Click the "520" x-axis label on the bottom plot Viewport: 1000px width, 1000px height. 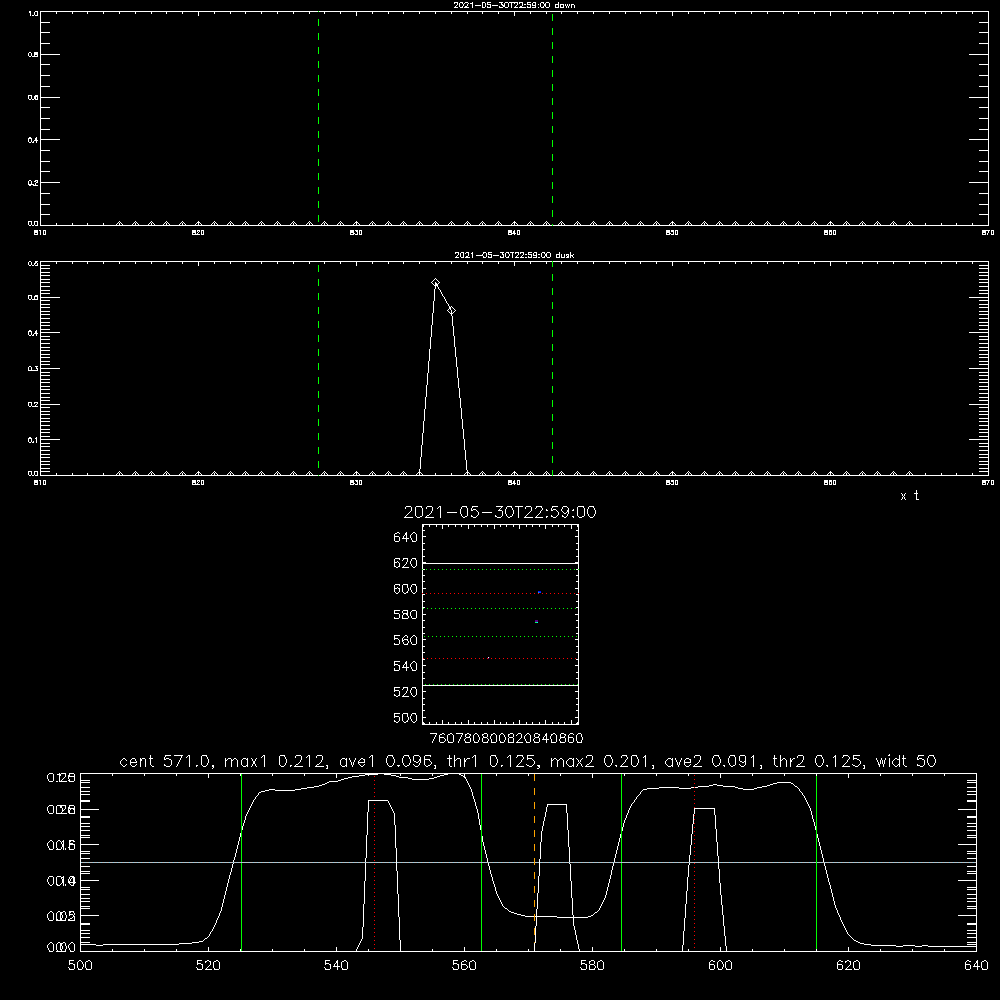point(208,966)
